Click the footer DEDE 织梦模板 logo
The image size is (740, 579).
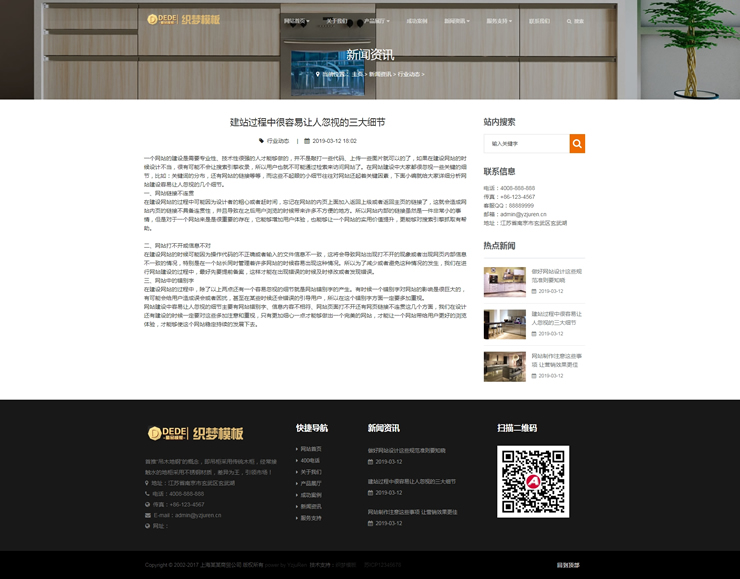[195, 433]
